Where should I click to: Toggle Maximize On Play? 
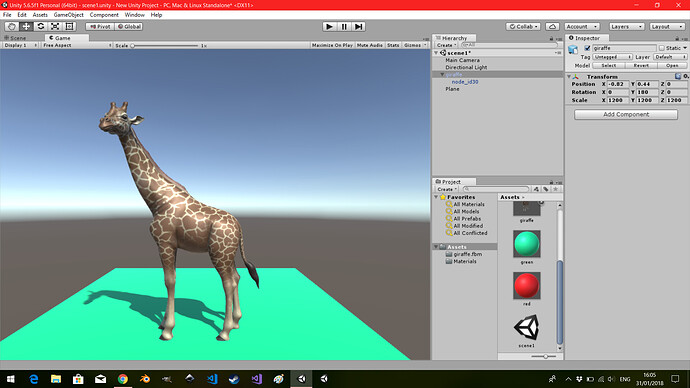tap(332, 45)
